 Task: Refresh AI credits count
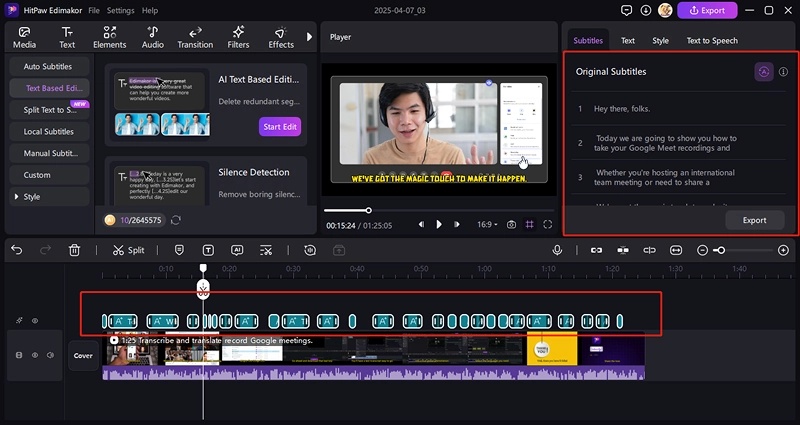[x=176, y=220]
